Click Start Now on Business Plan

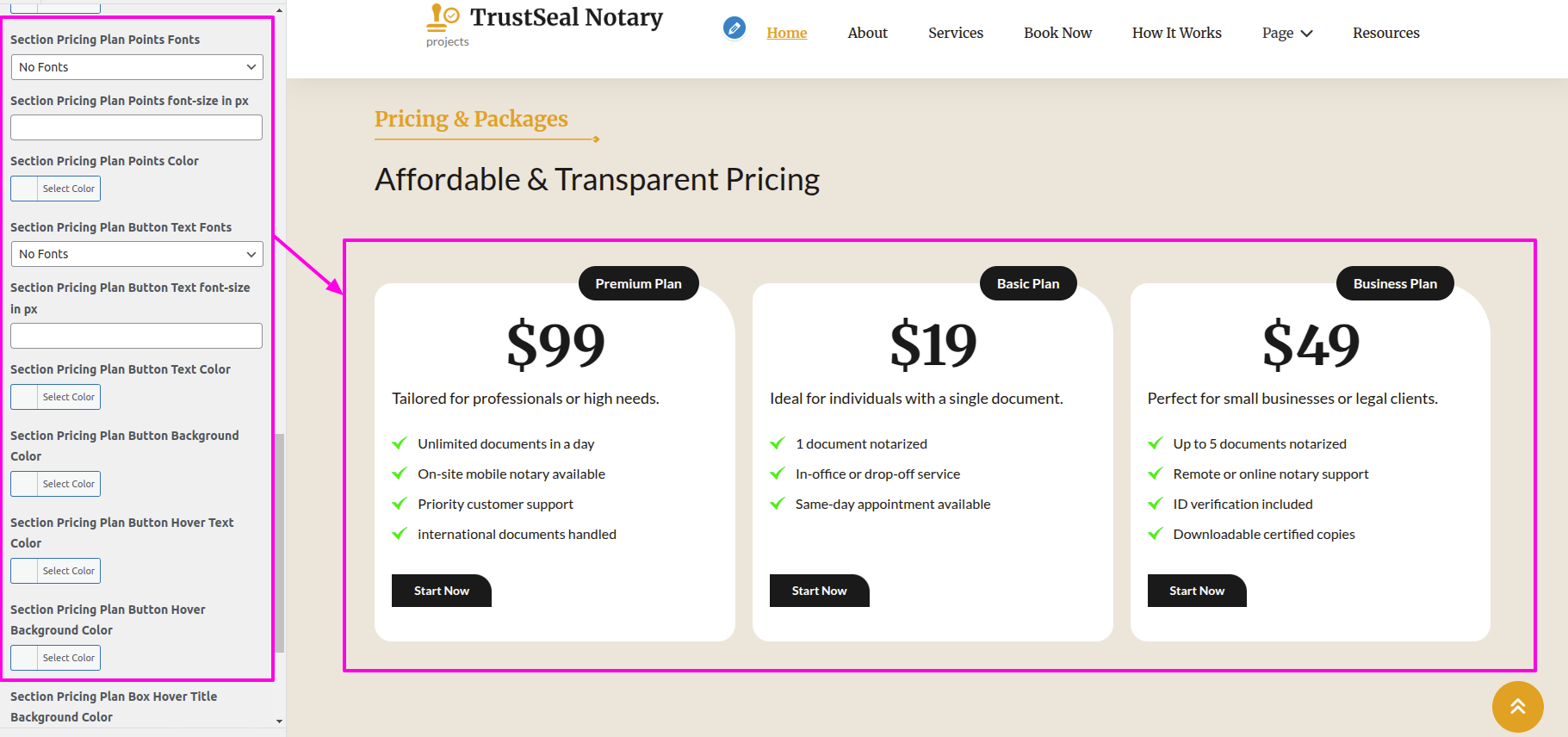[1196, 591]
